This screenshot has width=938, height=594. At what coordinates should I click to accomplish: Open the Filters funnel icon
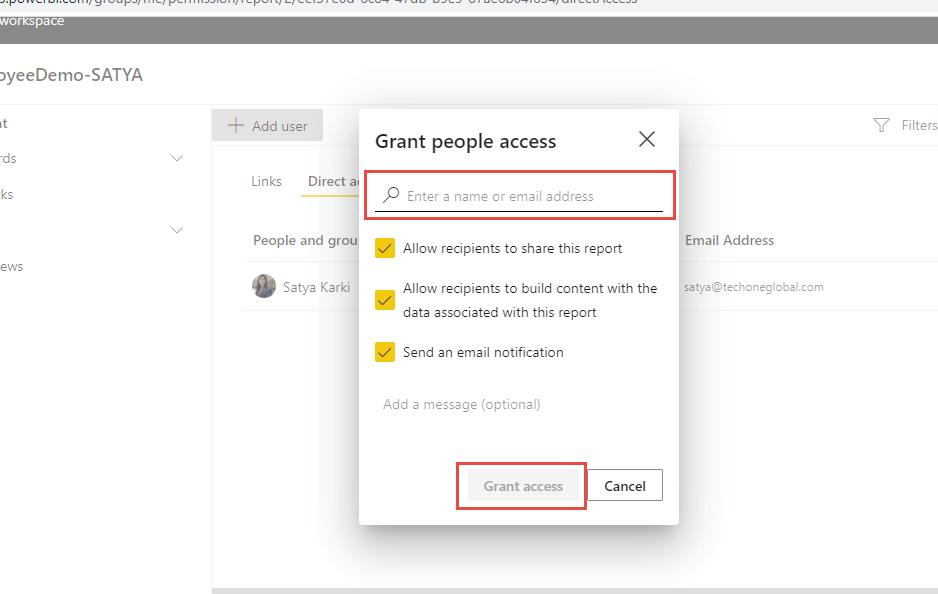[881, 126]
